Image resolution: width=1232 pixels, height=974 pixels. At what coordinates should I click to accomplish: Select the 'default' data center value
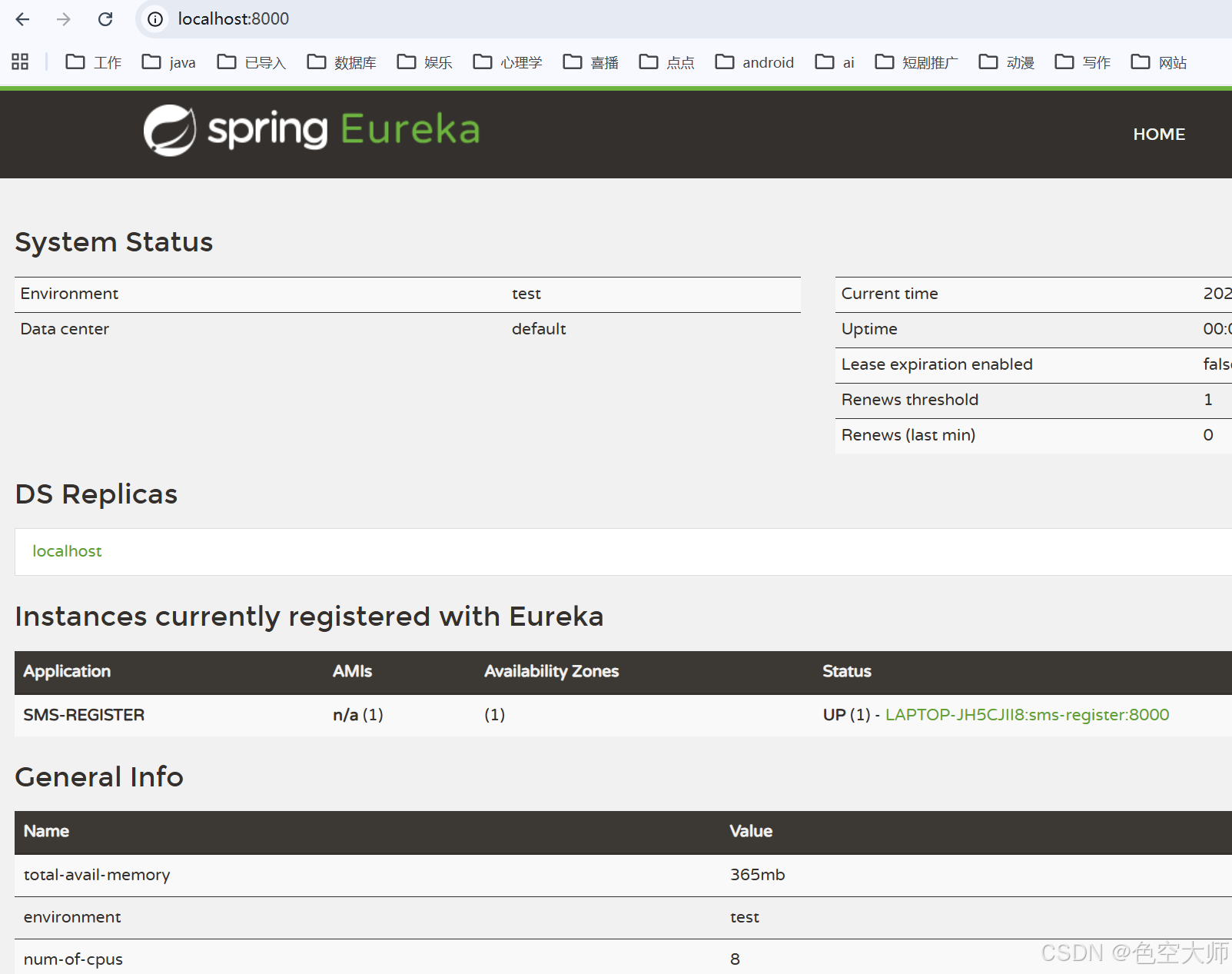[539, 329]
